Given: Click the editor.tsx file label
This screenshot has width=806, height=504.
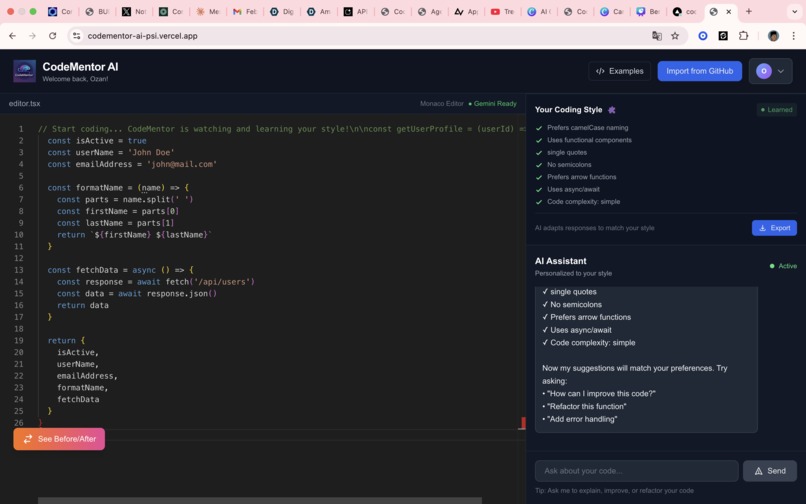Looking at the screenshot, I should click(x=24, y=103).
